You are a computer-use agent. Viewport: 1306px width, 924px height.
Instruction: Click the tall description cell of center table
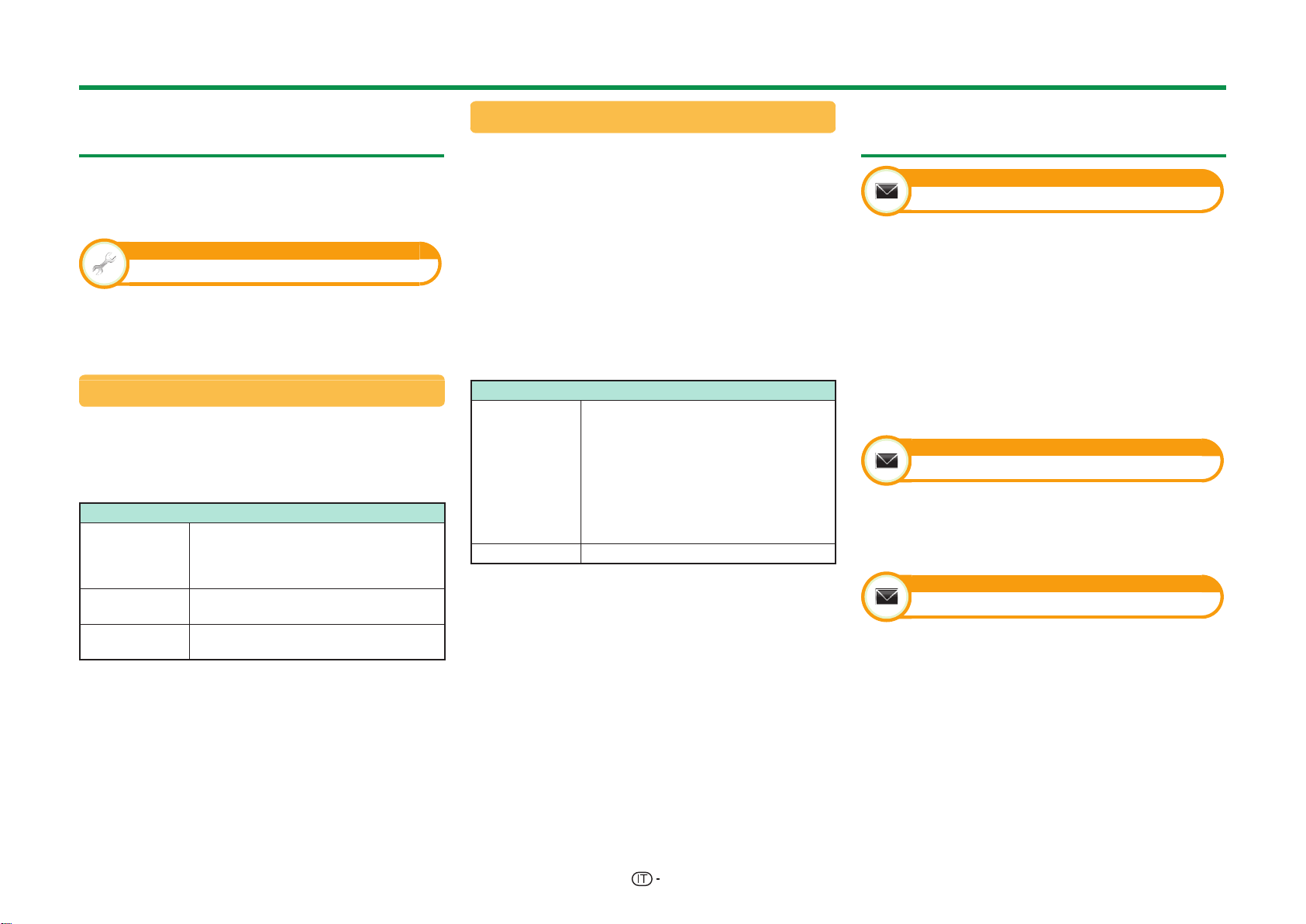[x=708, y=471]
